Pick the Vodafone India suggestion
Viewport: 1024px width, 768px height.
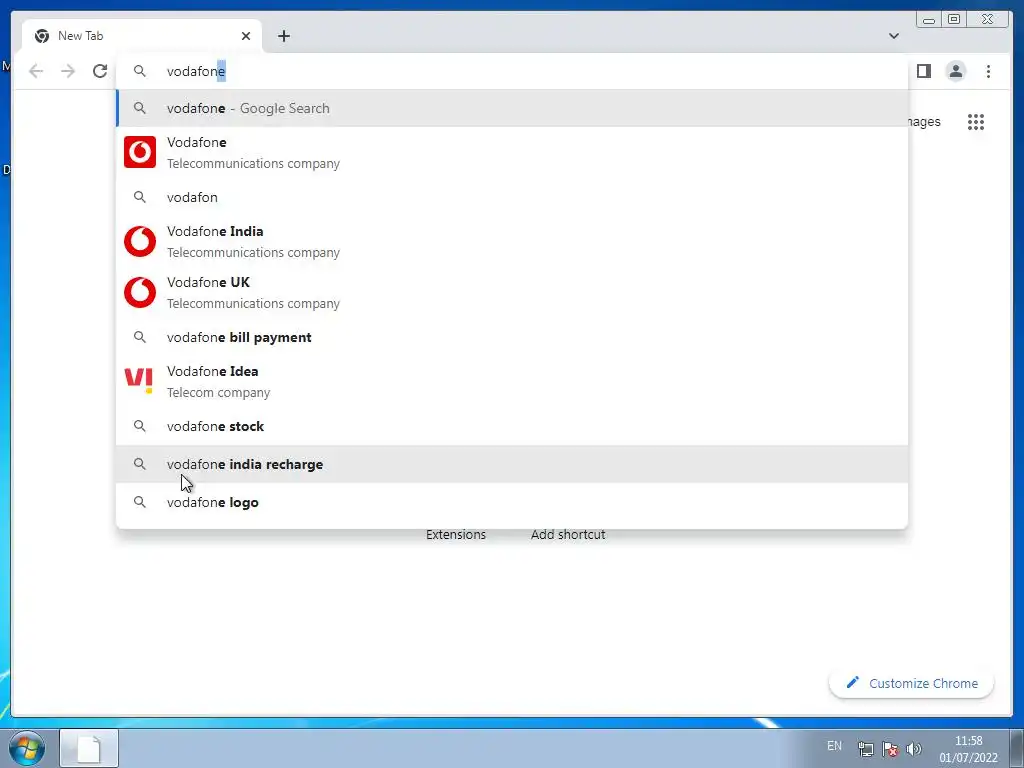[x=512, y=242]
